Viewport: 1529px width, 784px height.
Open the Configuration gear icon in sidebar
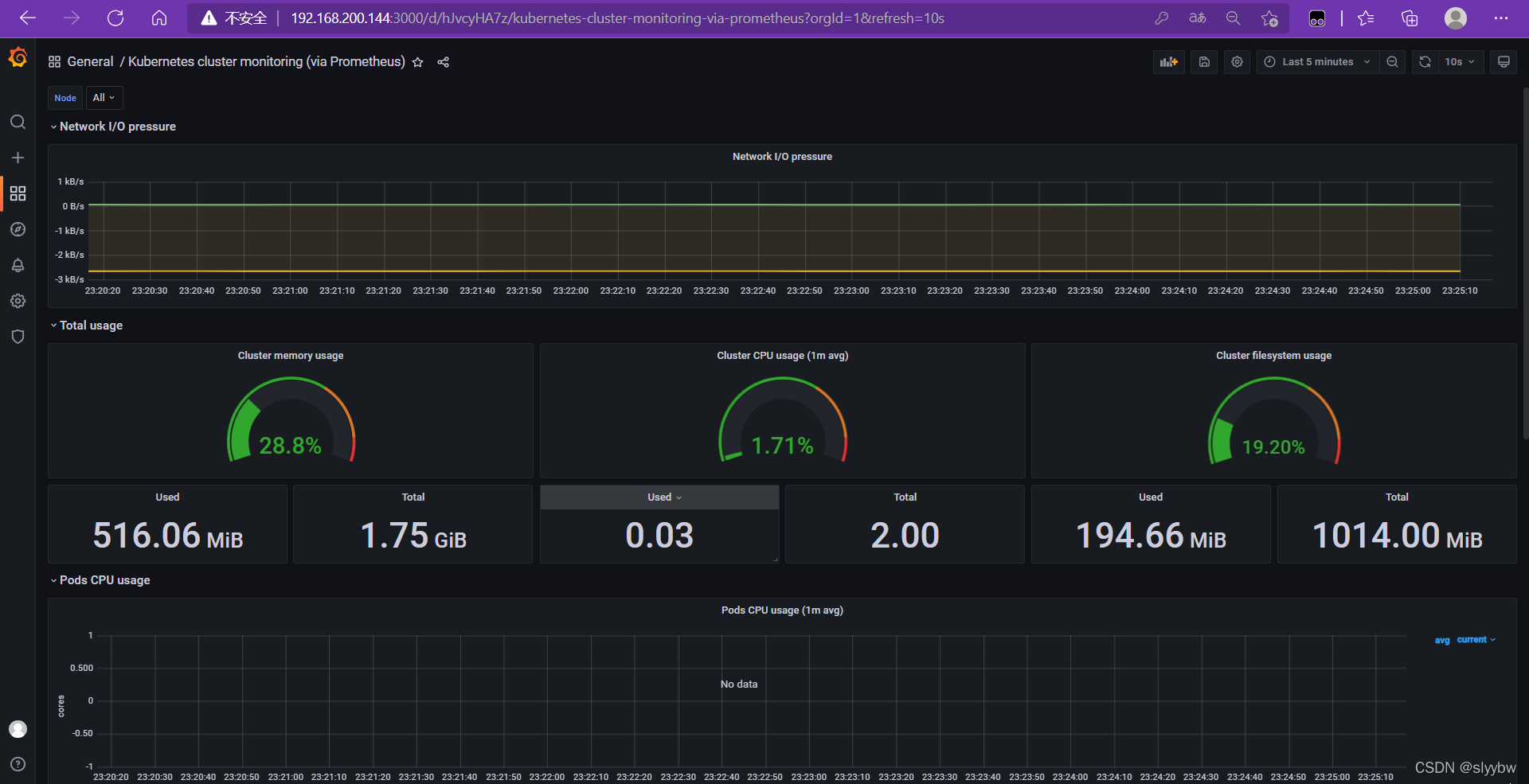tap(18, 301)
